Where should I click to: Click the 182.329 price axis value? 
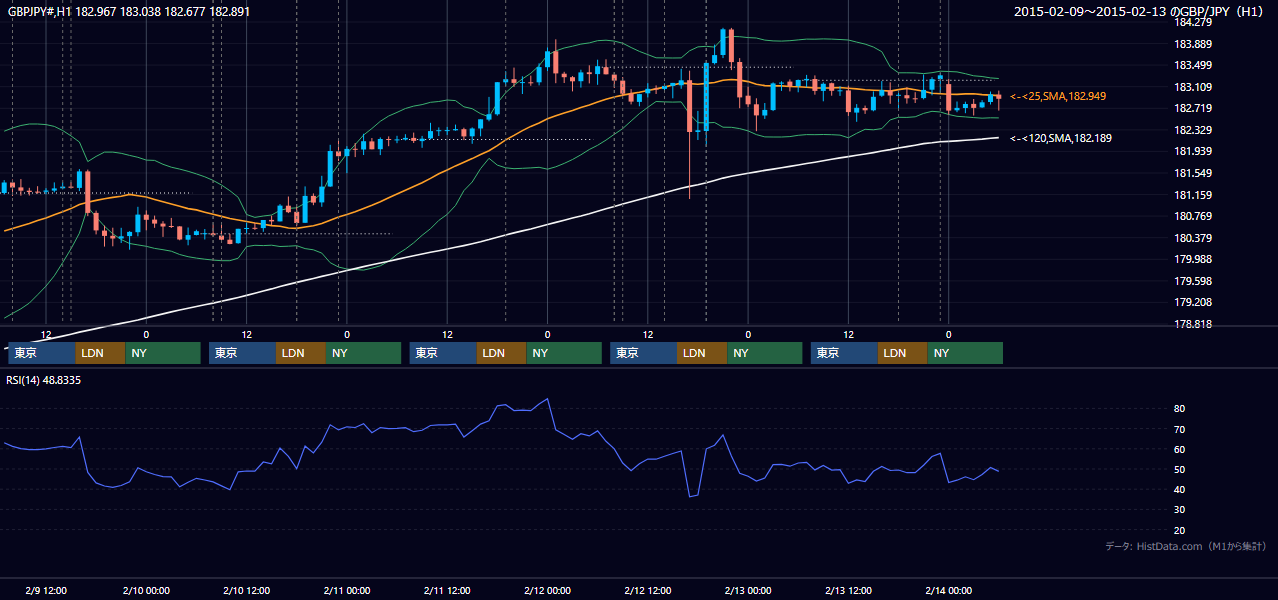[1192, 130]
